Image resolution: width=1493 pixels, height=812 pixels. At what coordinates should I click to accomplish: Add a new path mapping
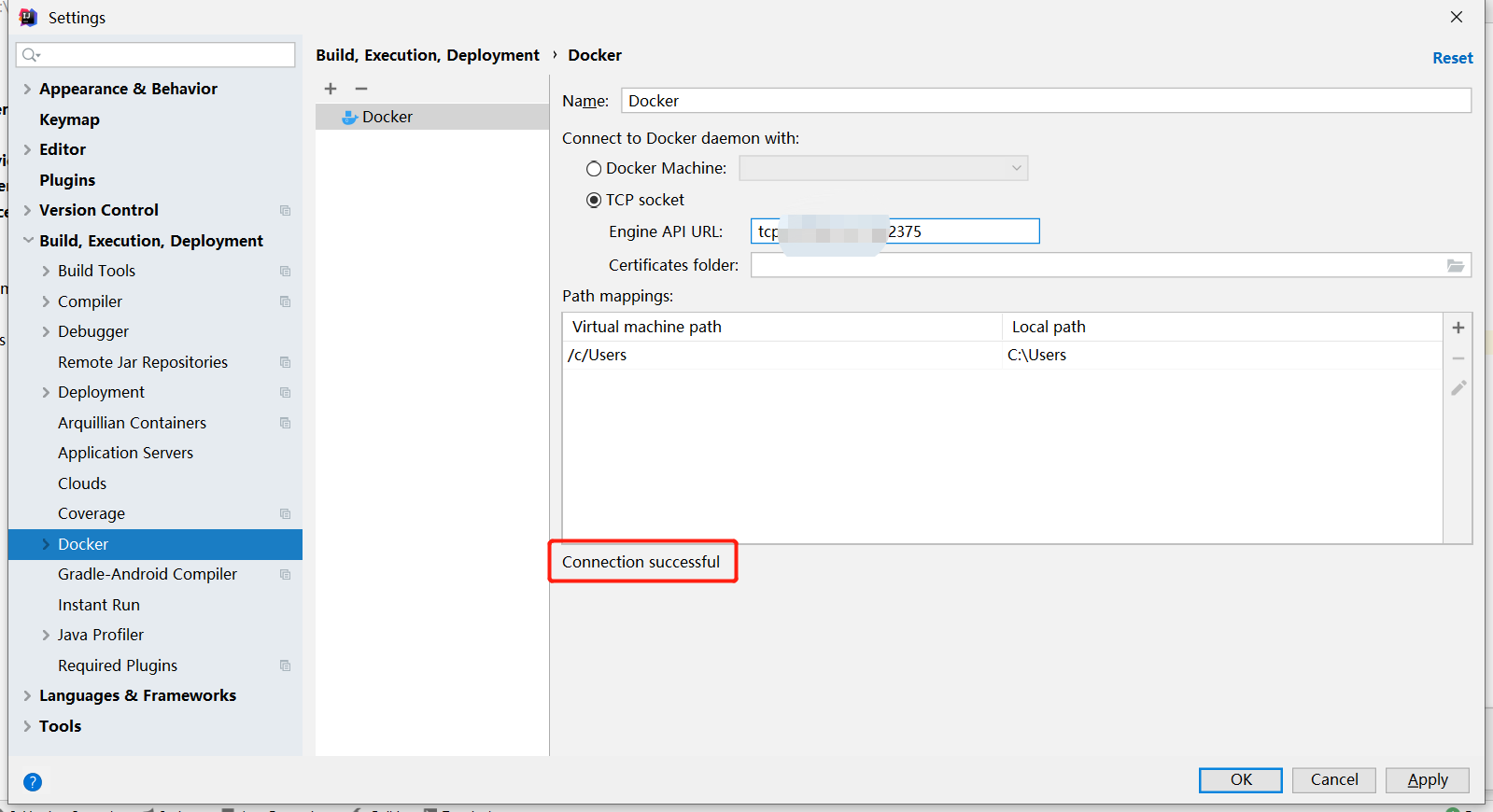pos(1458,328)
